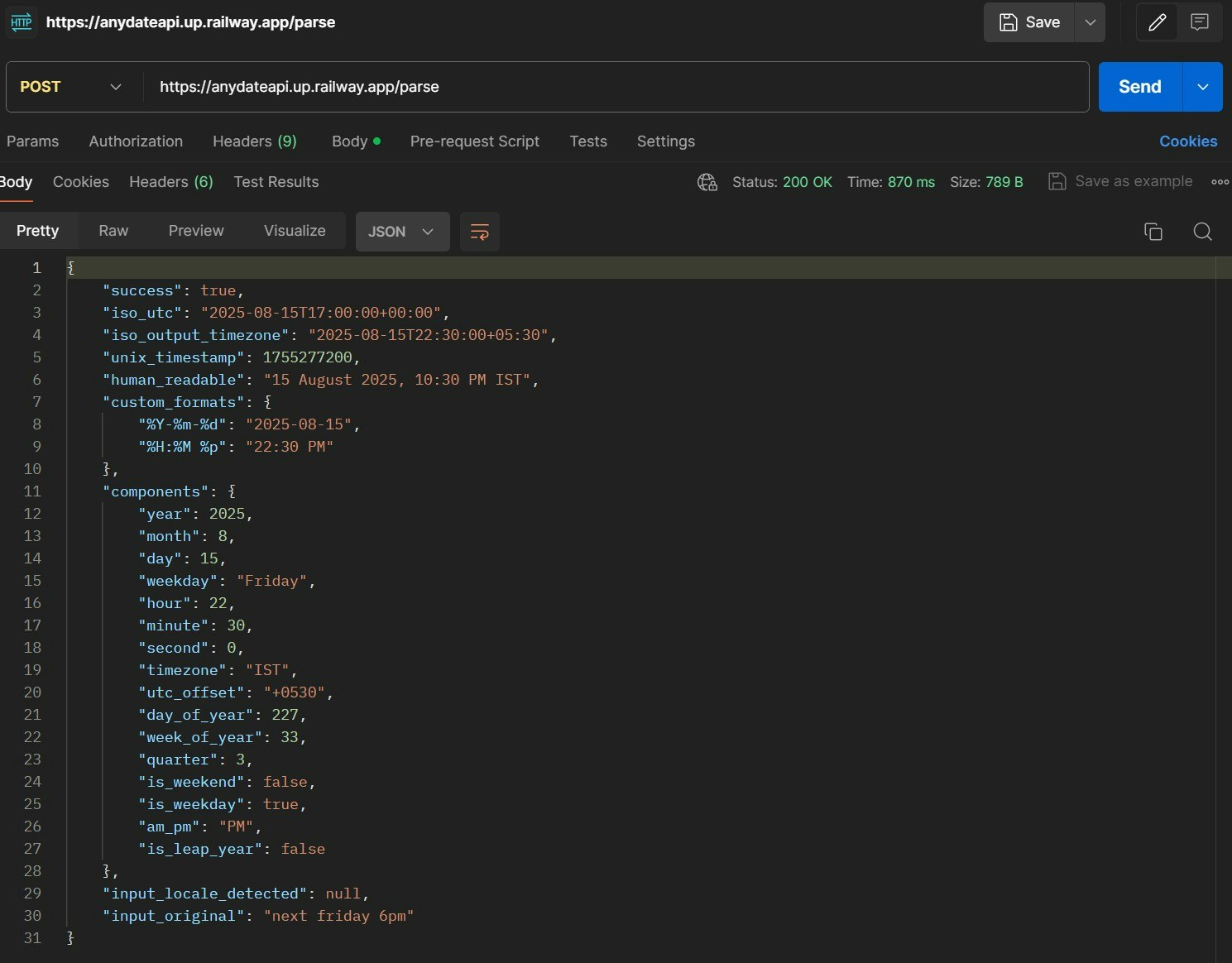This screenshot has height=963, width=1232.
Task: Open the POST method dropdown
Action: 70,87
